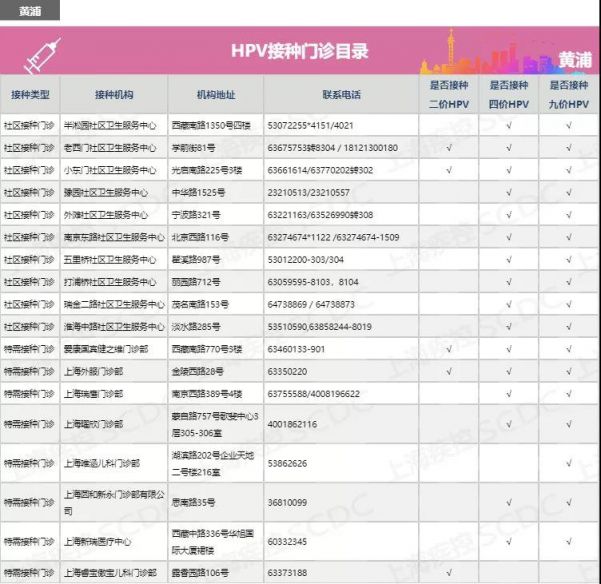
Task: Select the 黄浦 district tab
Action: pyautogui.click(x=30, y=10)
